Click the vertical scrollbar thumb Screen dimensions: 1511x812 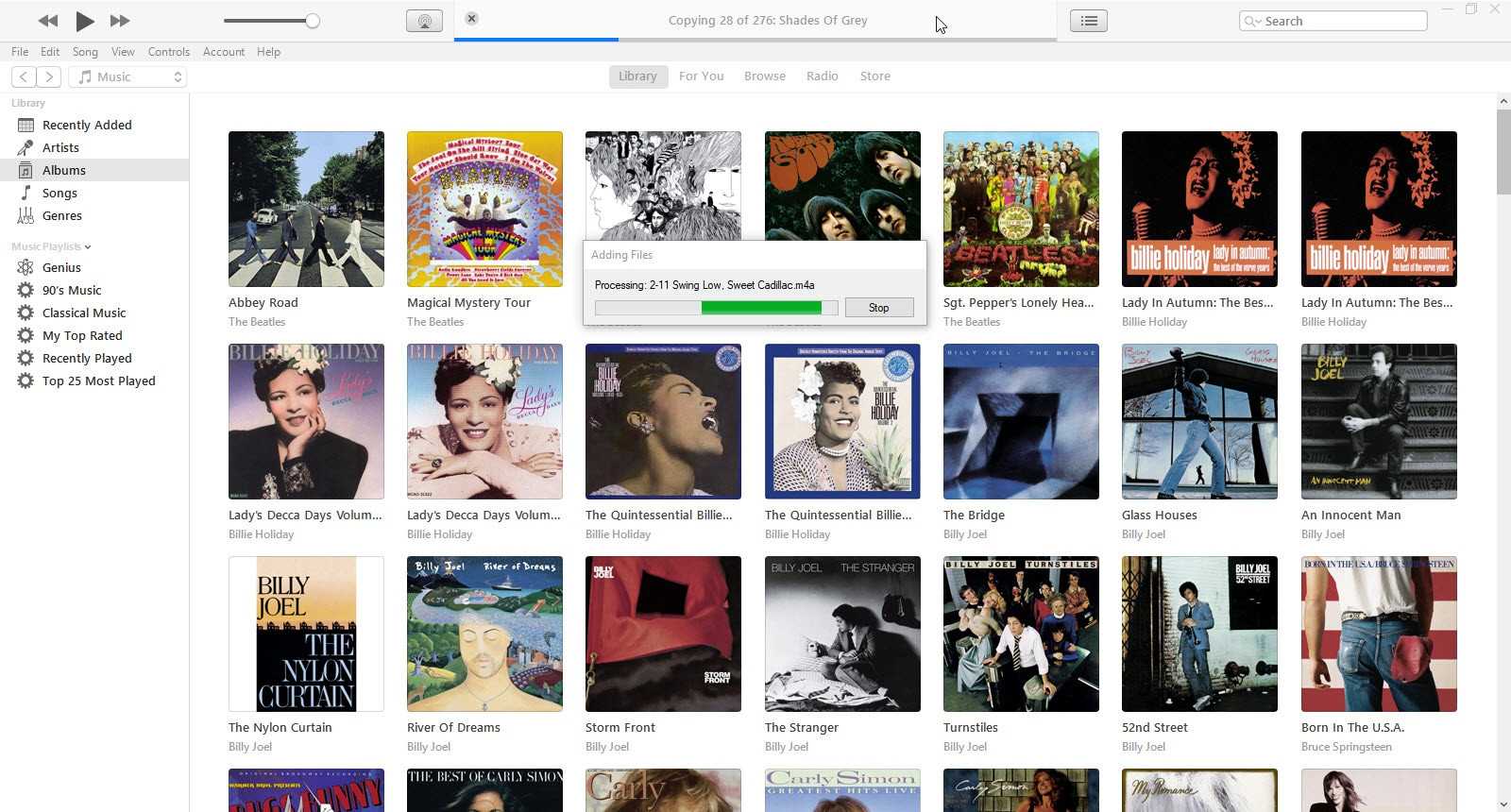click(x=1503, y=152)
